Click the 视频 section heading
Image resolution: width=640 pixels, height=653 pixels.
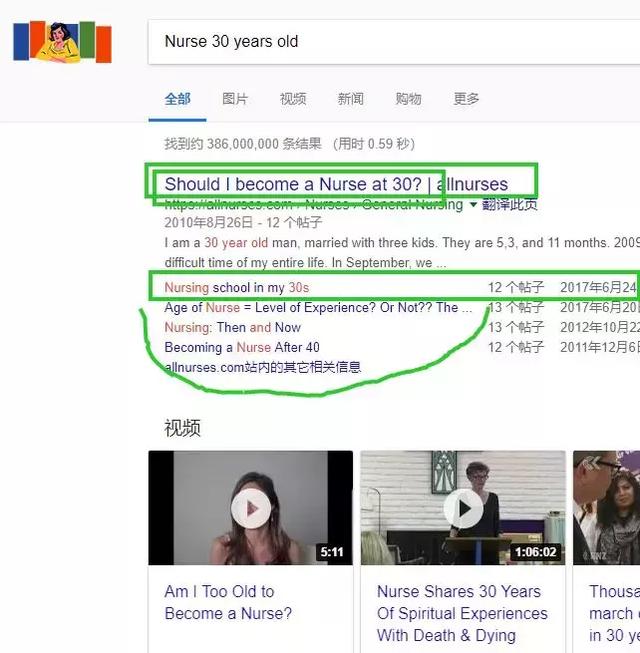pos(182,428)
